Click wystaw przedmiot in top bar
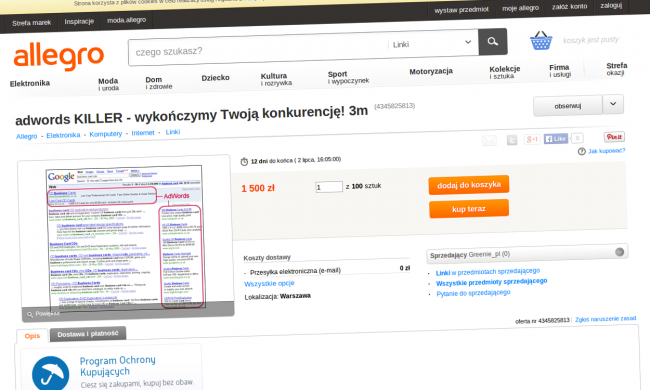Screen dimensions: 650x390 click(461, 10)
